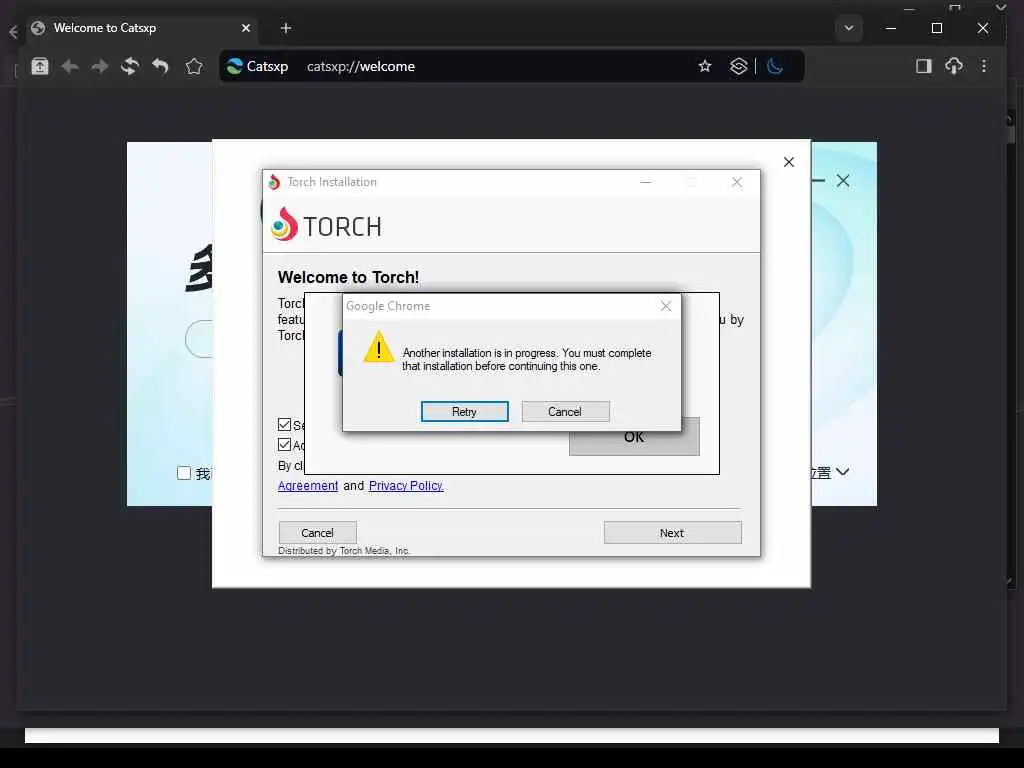This screenshot has height=768, width=1024.
Task: Close the Google Chrome warning dialog
Action: [666, 306]
